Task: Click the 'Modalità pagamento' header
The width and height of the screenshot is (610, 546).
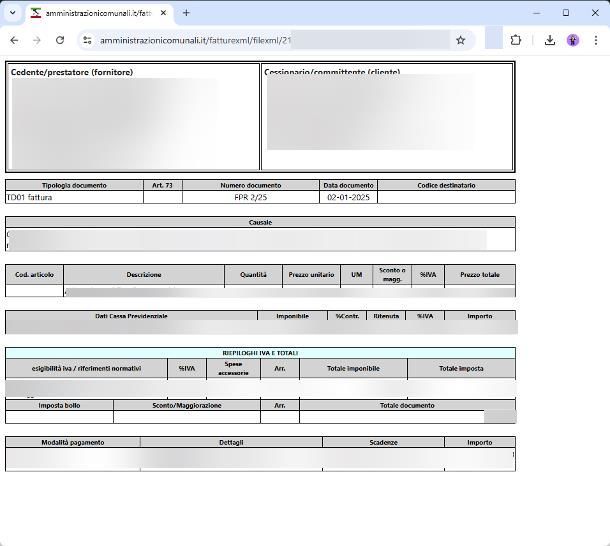Action: (x=73, y=442)
